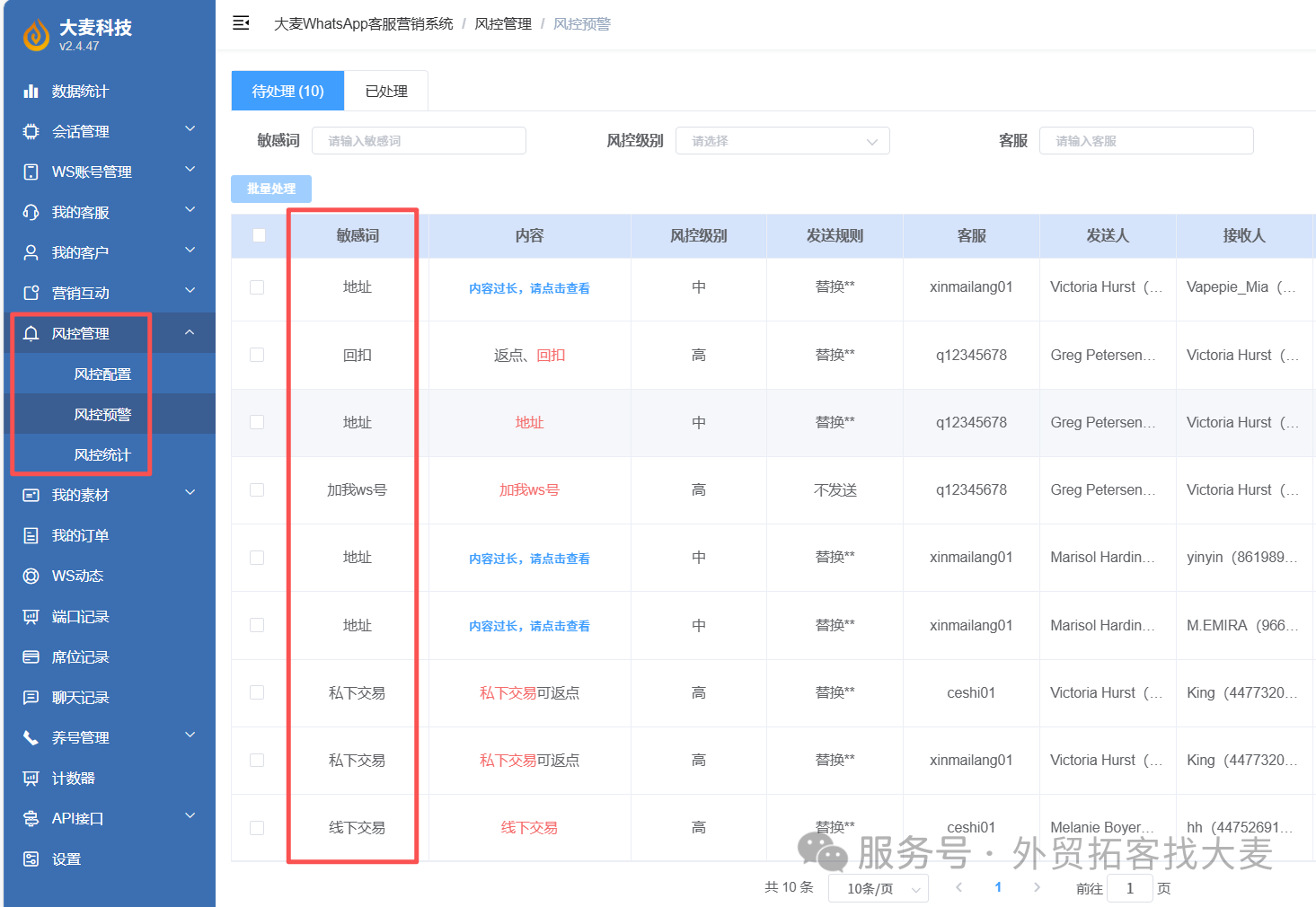Check the row with customer service ceshi01 and 私下交易
Screen dimensions: 1316x907
pyautogui.click(x=257, y=692)
